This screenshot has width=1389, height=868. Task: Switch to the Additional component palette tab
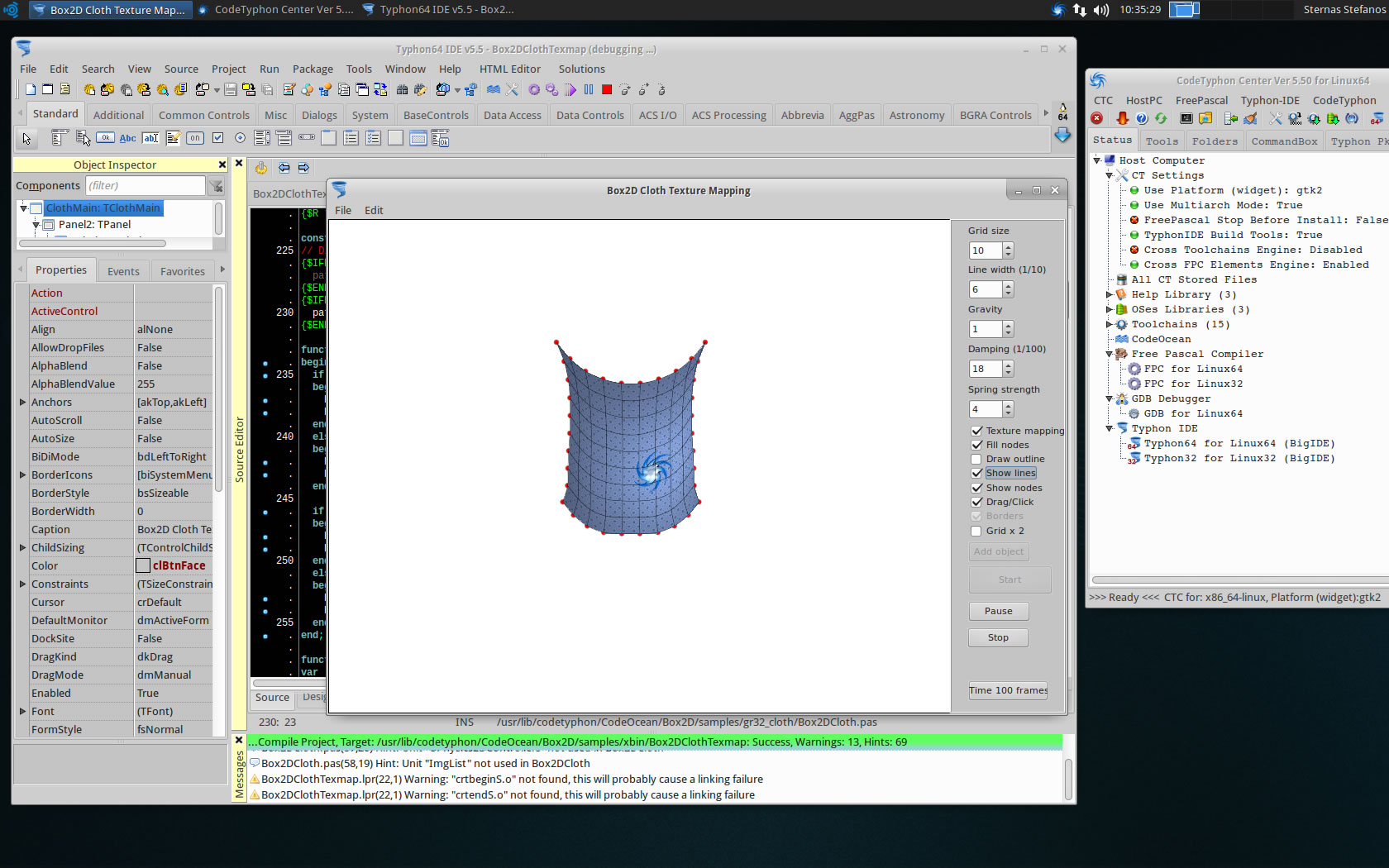click(x=118, y=115)
